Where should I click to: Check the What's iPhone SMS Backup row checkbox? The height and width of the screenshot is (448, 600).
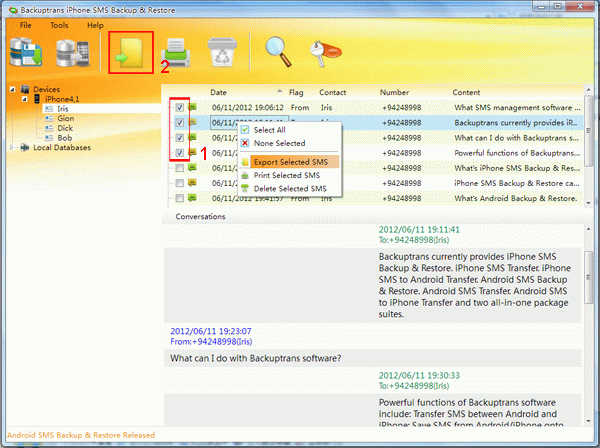tap(179, 168)
